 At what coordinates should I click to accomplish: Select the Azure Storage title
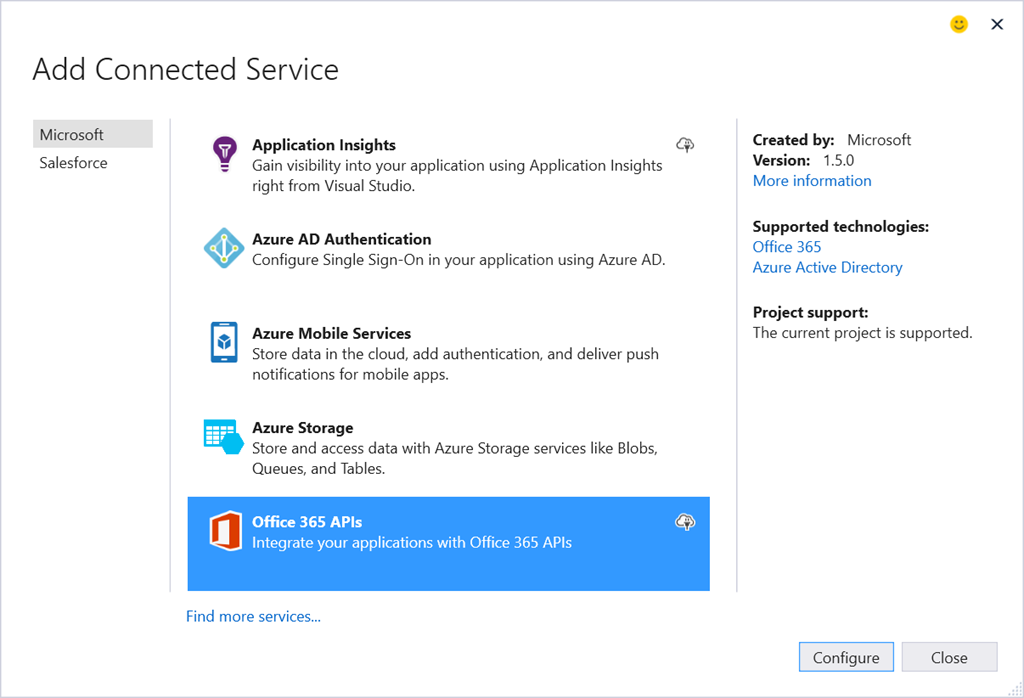tap(302, 428)
